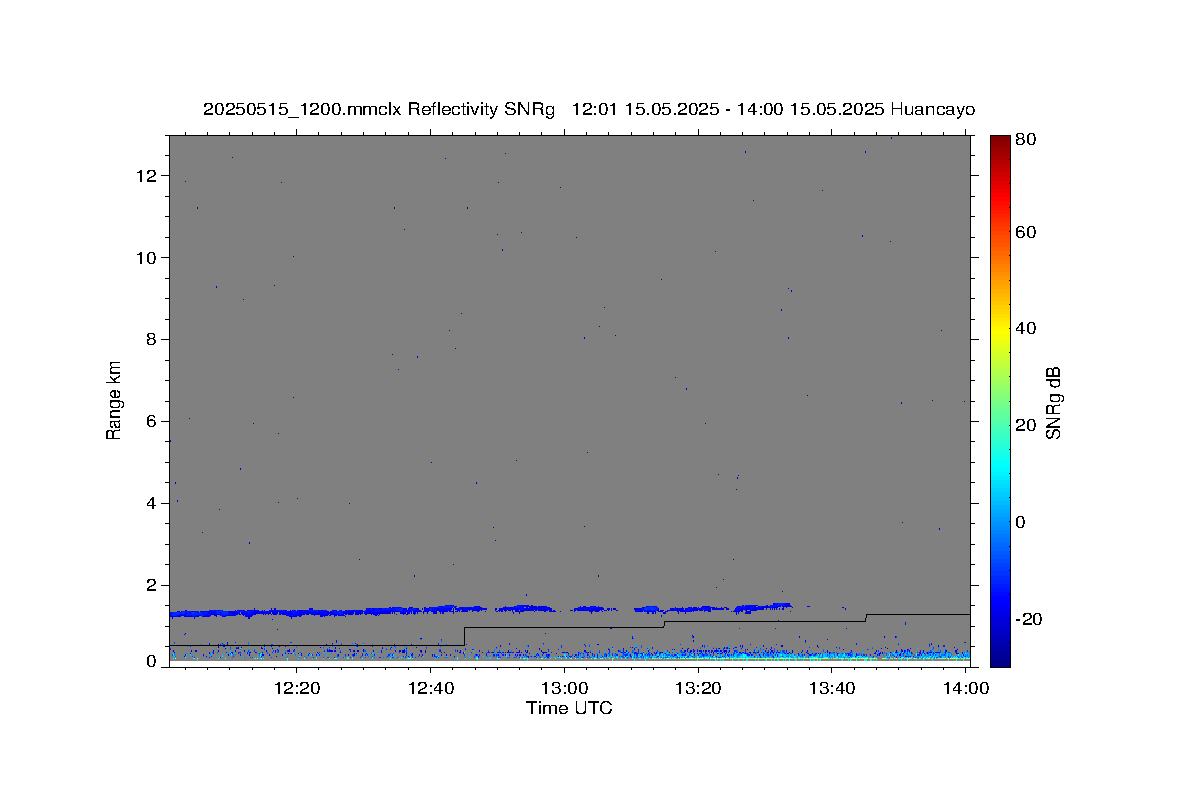Click the 13:00 time tick label
This screenshot has height=800, width=1200.
tap(564, 688)
